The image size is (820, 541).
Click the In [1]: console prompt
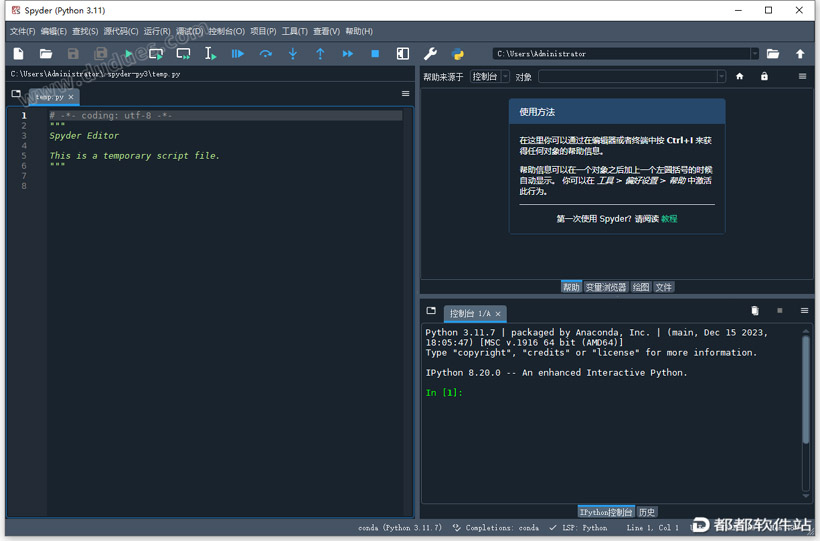(444, 392)
